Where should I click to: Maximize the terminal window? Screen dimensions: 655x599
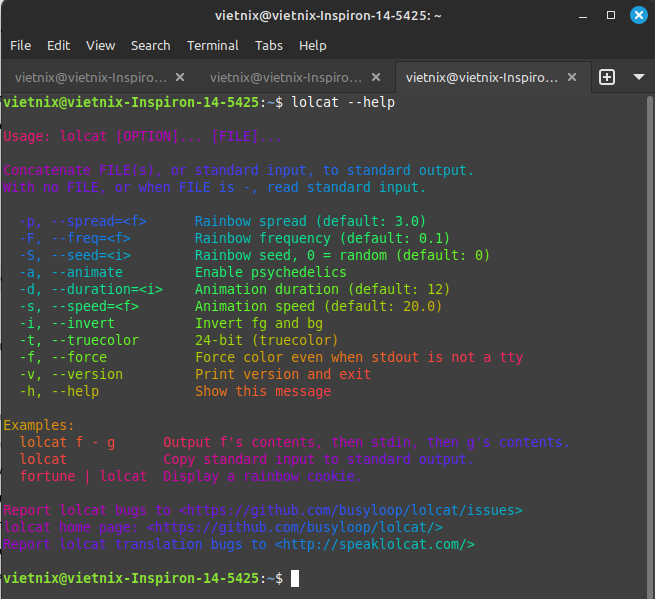click(x=611, y=15)
